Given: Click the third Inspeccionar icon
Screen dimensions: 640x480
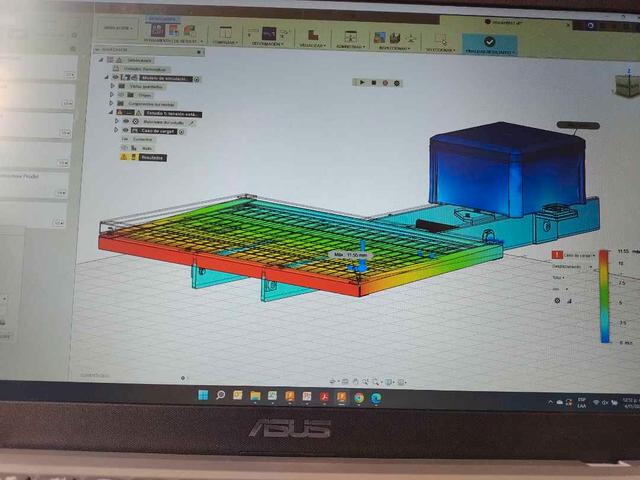Looking at the screenshot, I should point(411,39).
